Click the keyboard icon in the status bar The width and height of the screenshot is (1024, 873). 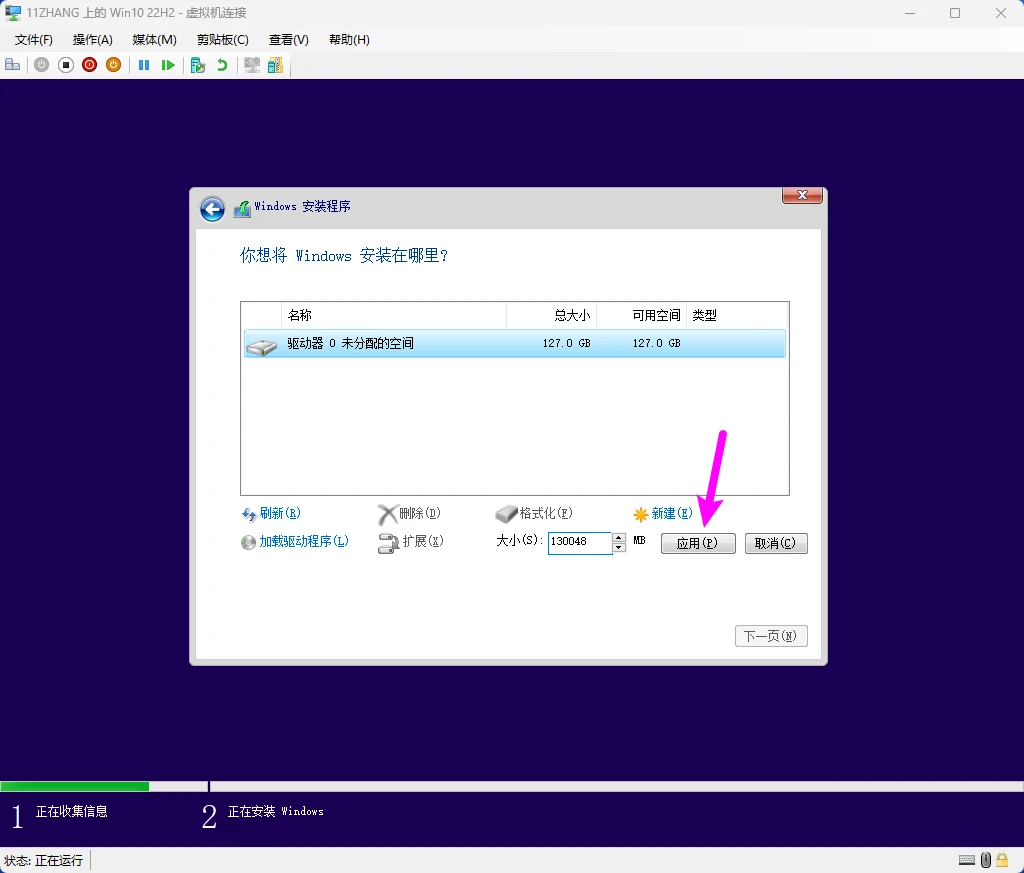pos(967,859)
